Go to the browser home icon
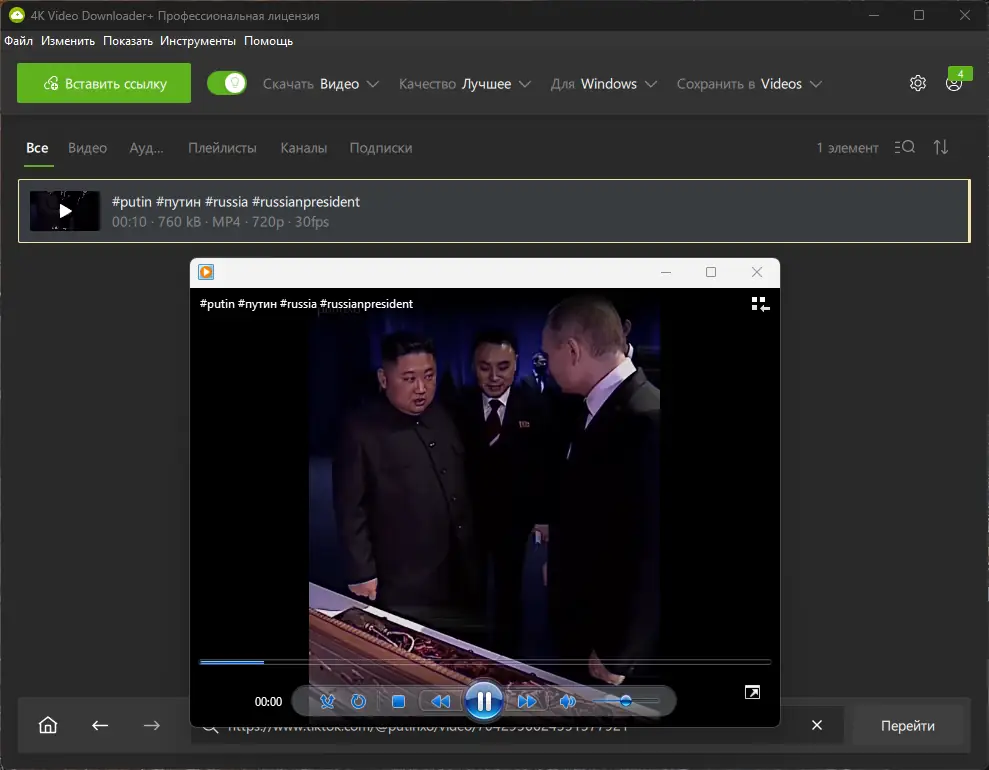The image size is (989, 770). (48, 725)
